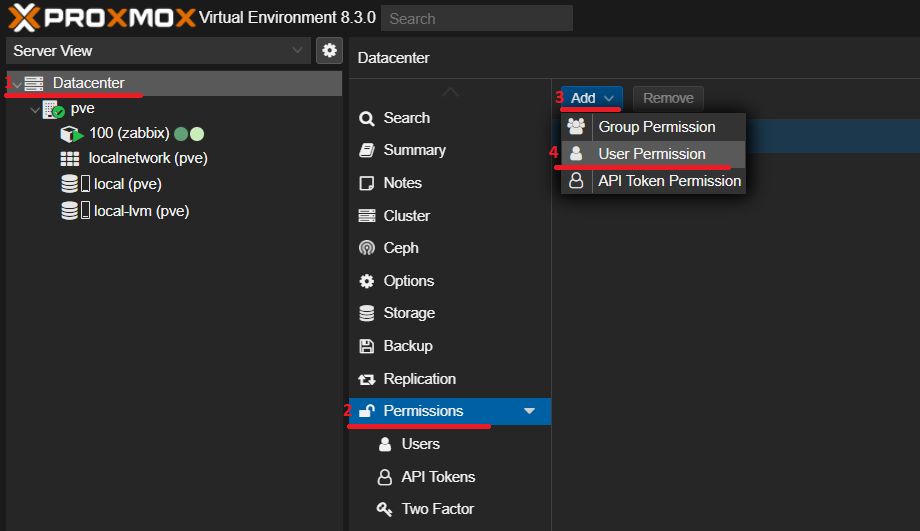Open the Server View settings gear

click(329, 50)
